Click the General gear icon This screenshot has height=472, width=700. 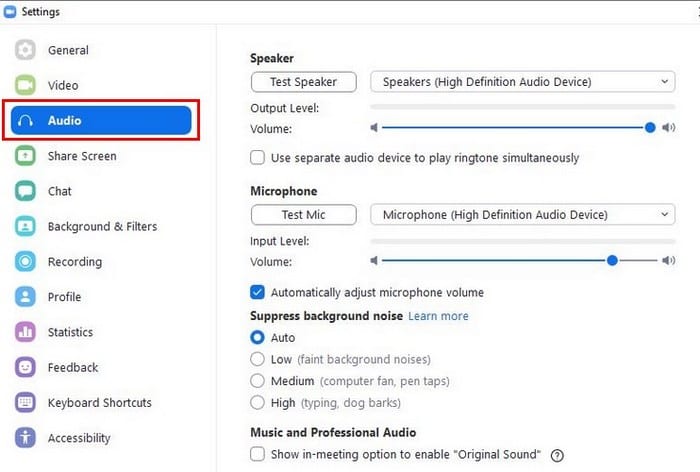pyautogui.click(x=25, y=50)
